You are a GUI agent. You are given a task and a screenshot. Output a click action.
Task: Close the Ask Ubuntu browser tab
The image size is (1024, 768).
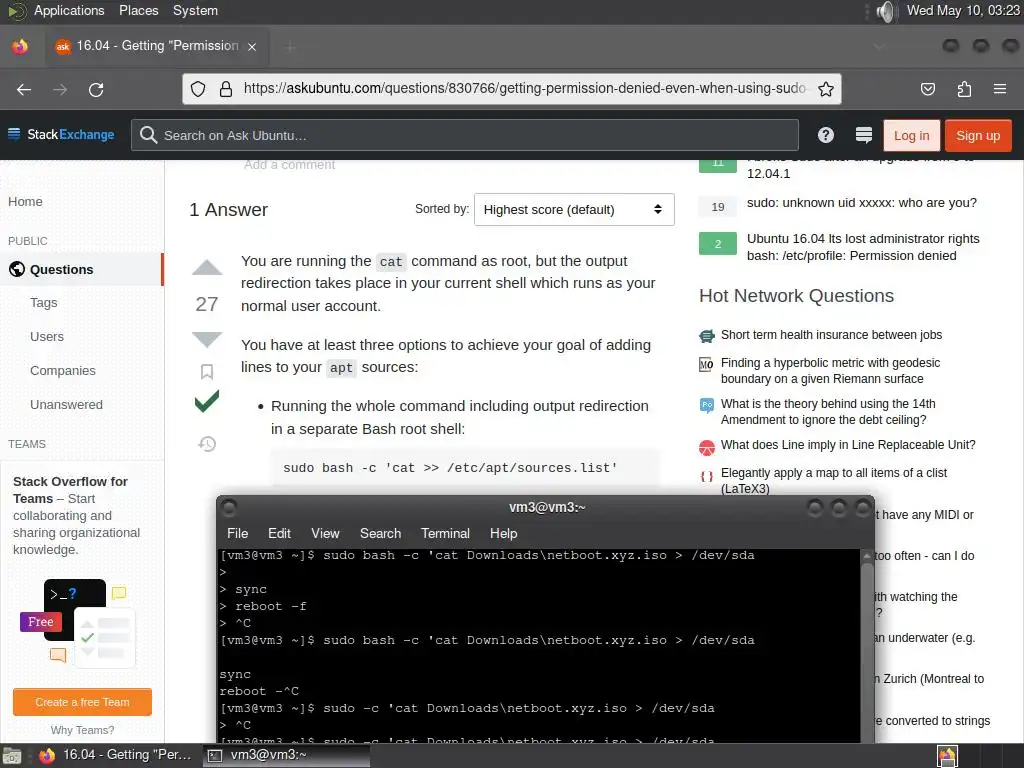252,46
